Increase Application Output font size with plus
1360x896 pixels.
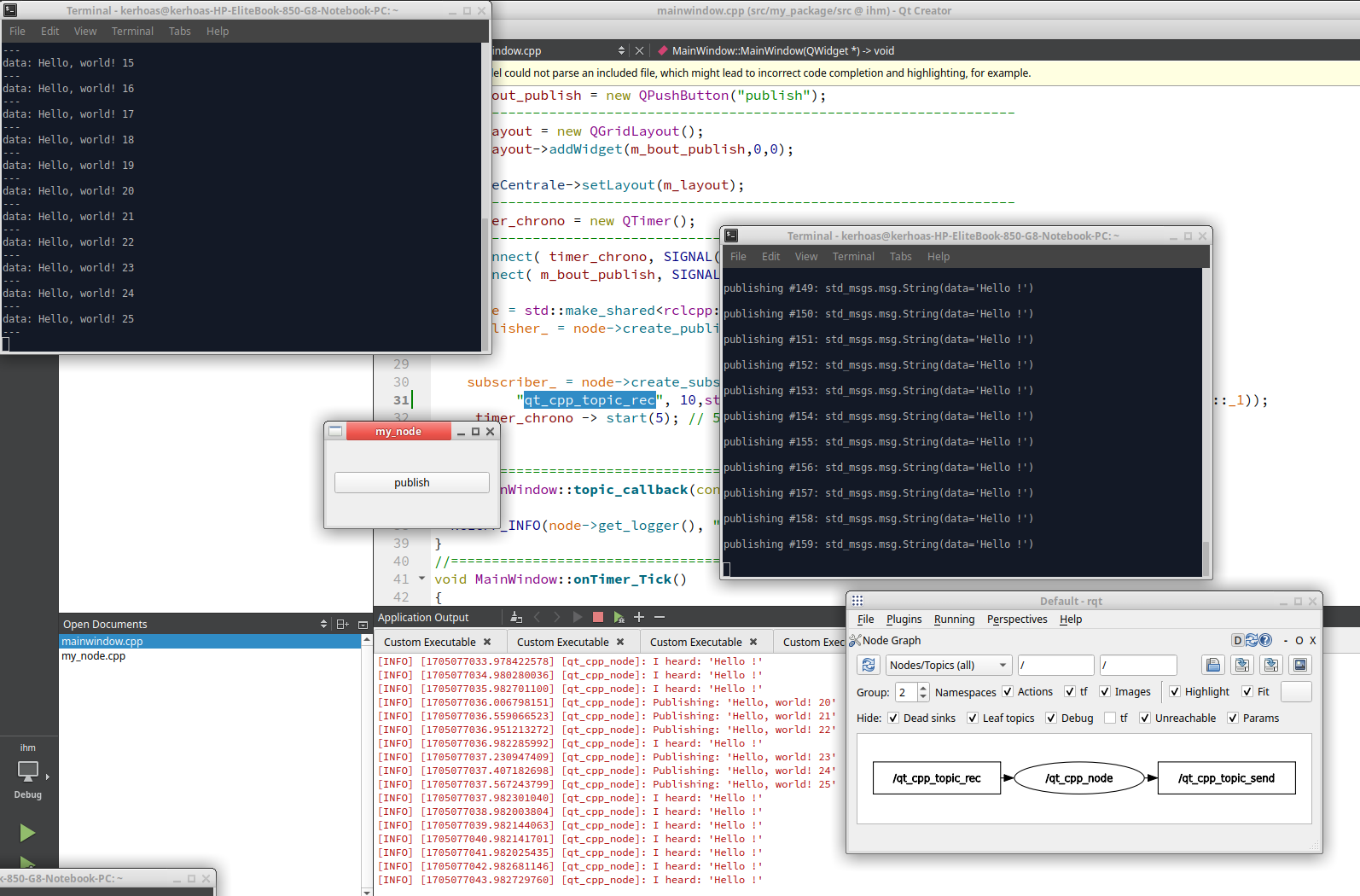click(639, 617)
